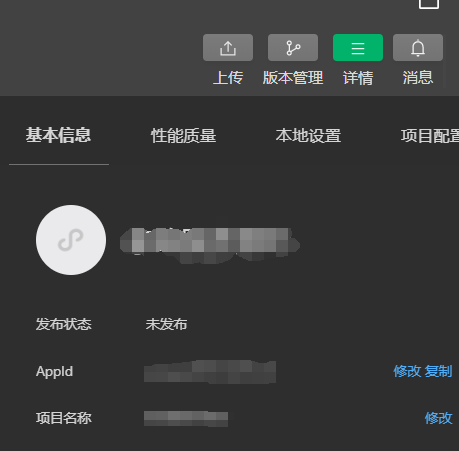Open version management branch icon
459x451 pixels.
click(293, 47)
